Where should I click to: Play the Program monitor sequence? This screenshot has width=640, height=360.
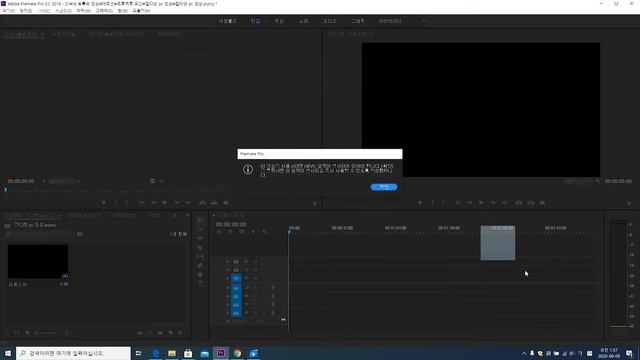[481, 203]
